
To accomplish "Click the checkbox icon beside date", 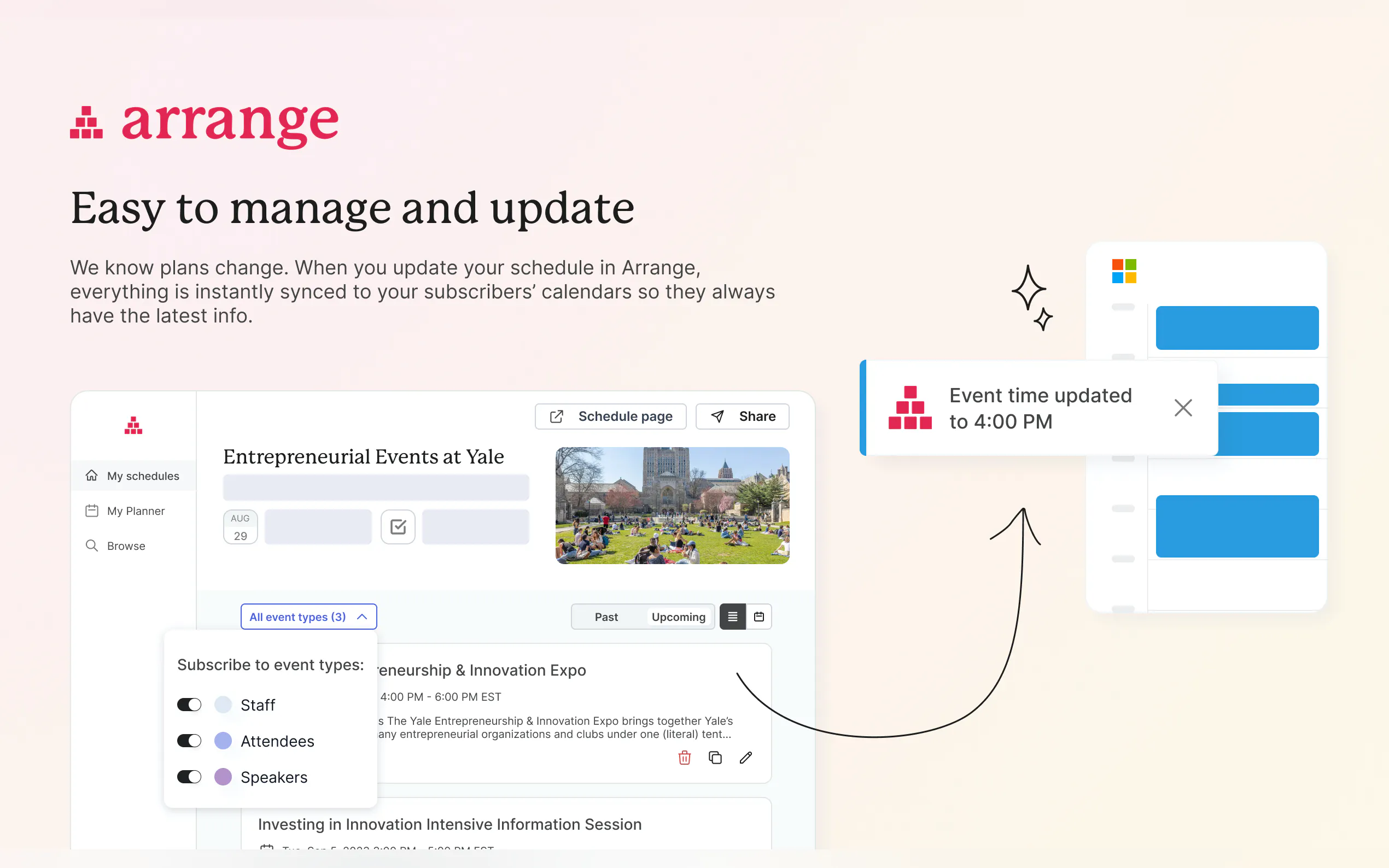I will pos(398,526).
